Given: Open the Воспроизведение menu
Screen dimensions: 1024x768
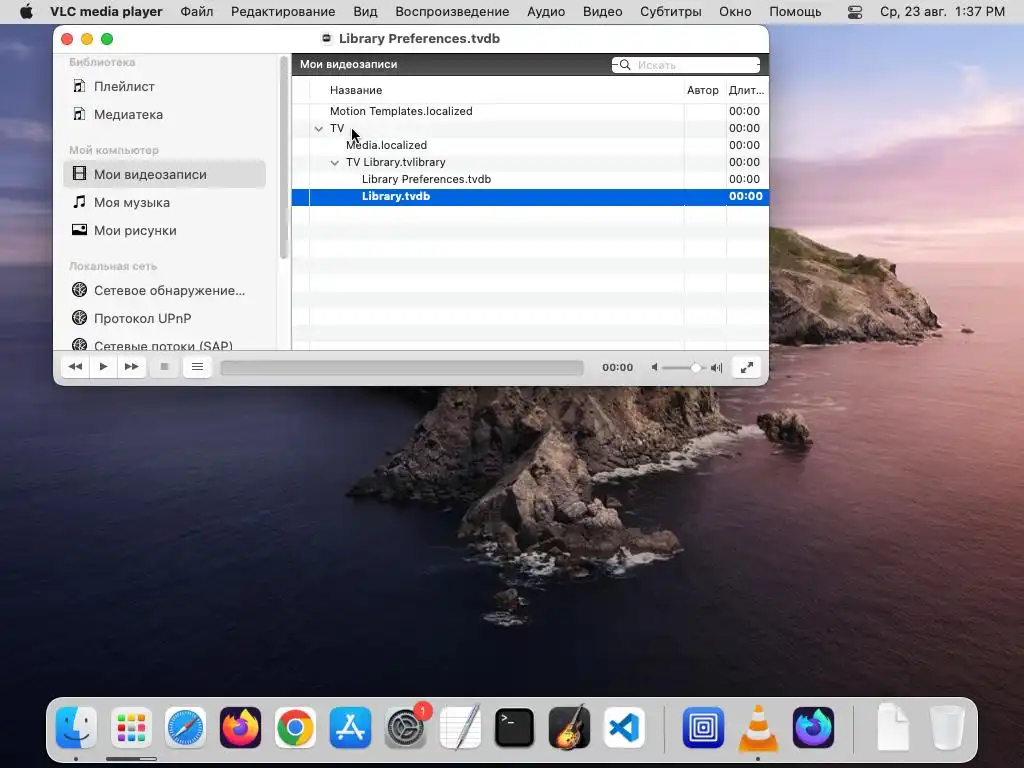Looking at the screenshot, I should click(x=452, y=12).
